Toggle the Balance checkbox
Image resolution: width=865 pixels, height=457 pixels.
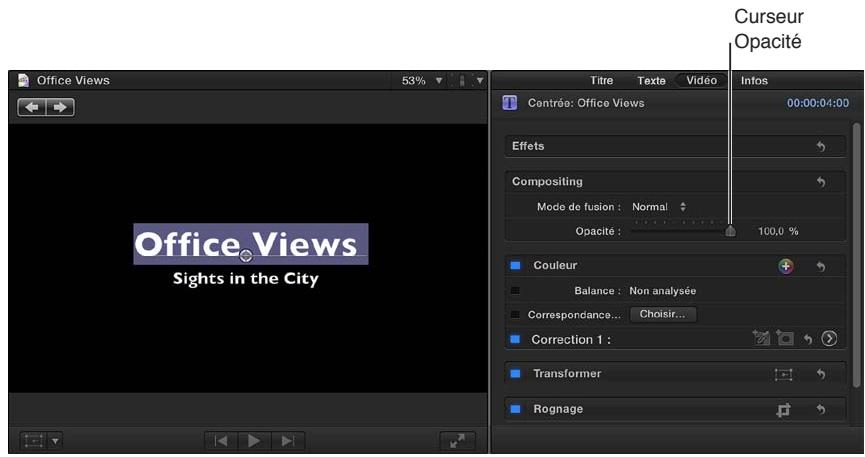tap(515, 290)
